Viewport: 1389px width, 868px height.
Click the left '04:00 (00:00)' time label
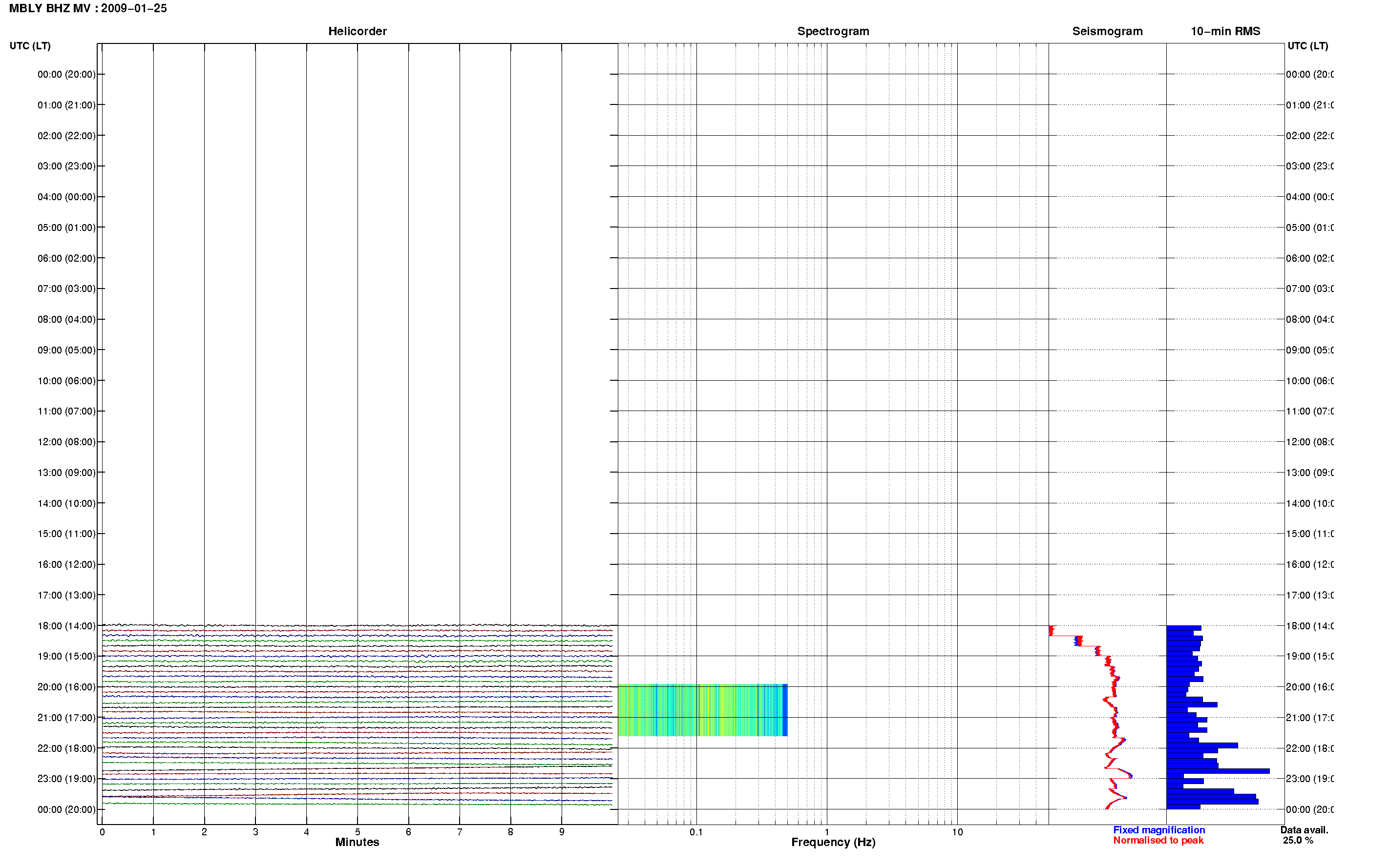tap(66, 197)
